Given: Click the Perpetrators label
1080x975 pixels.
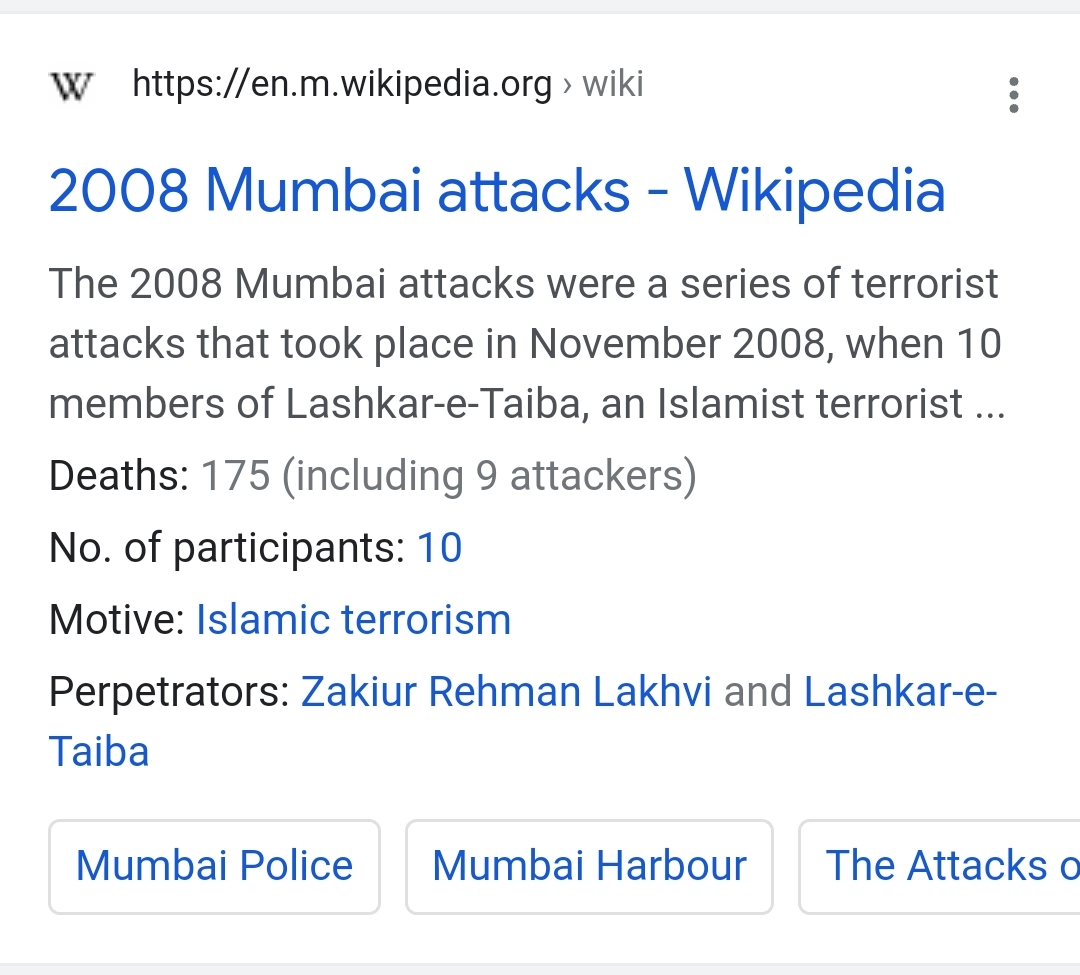Looking at the screenshot, I should (x=169, y=691).
